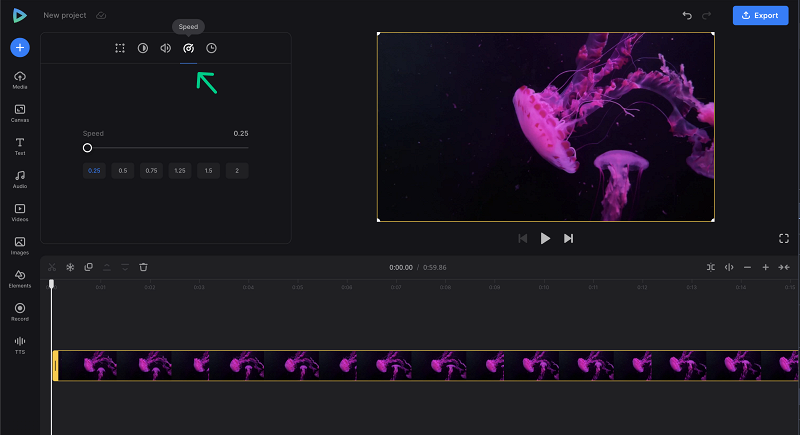Delete the selected clip with trash icon
Screen dimensions: 800x435
point(143,267)
